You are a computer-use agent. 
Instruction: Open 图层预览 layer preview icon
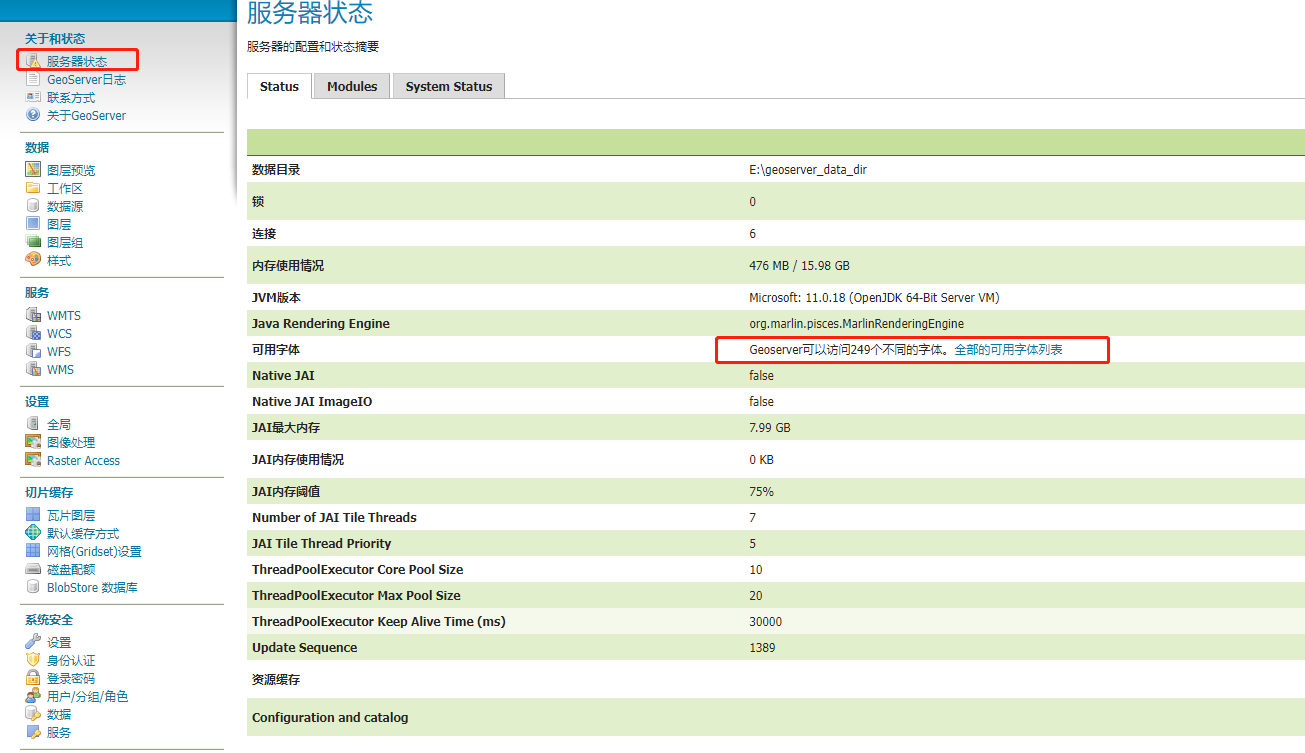pos(33,170)
